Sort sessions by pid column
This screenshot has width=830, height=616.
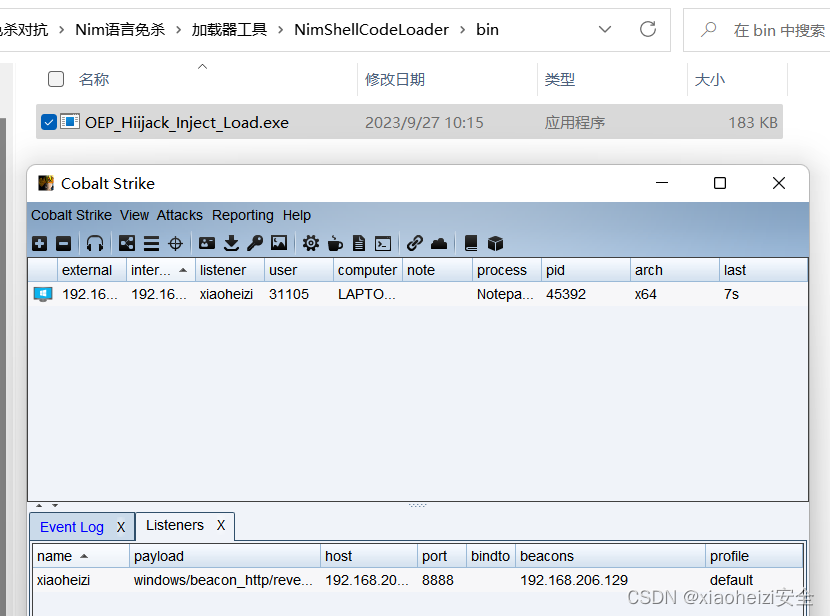click(586, 270)
